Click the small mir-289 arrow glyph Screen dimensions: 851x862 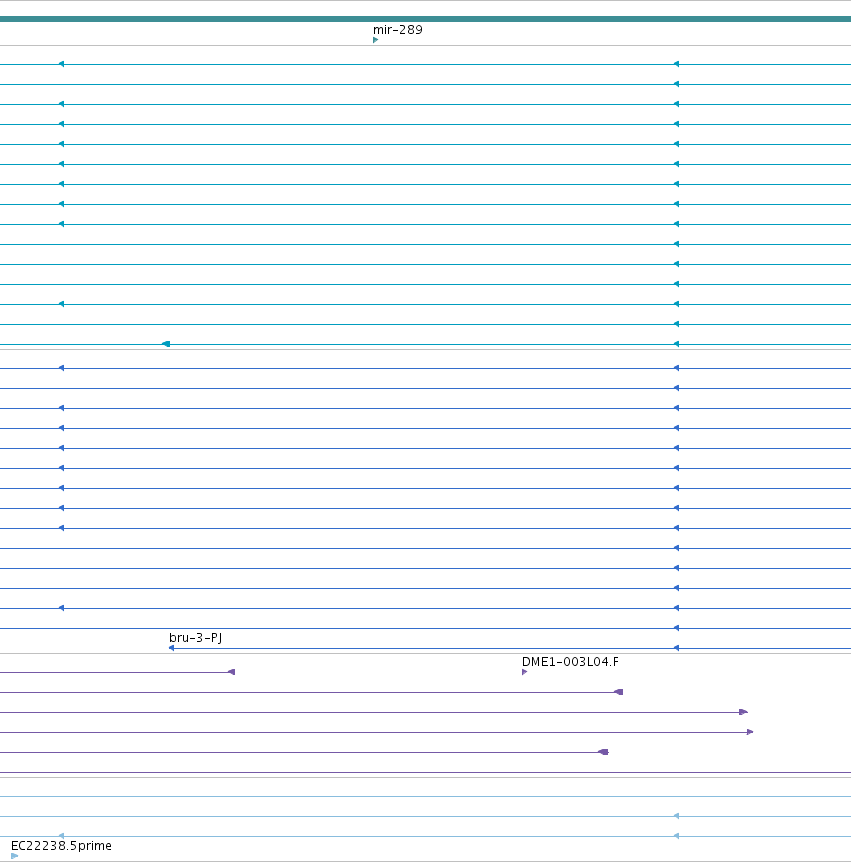pyautogui.click(x=375, y=40)
